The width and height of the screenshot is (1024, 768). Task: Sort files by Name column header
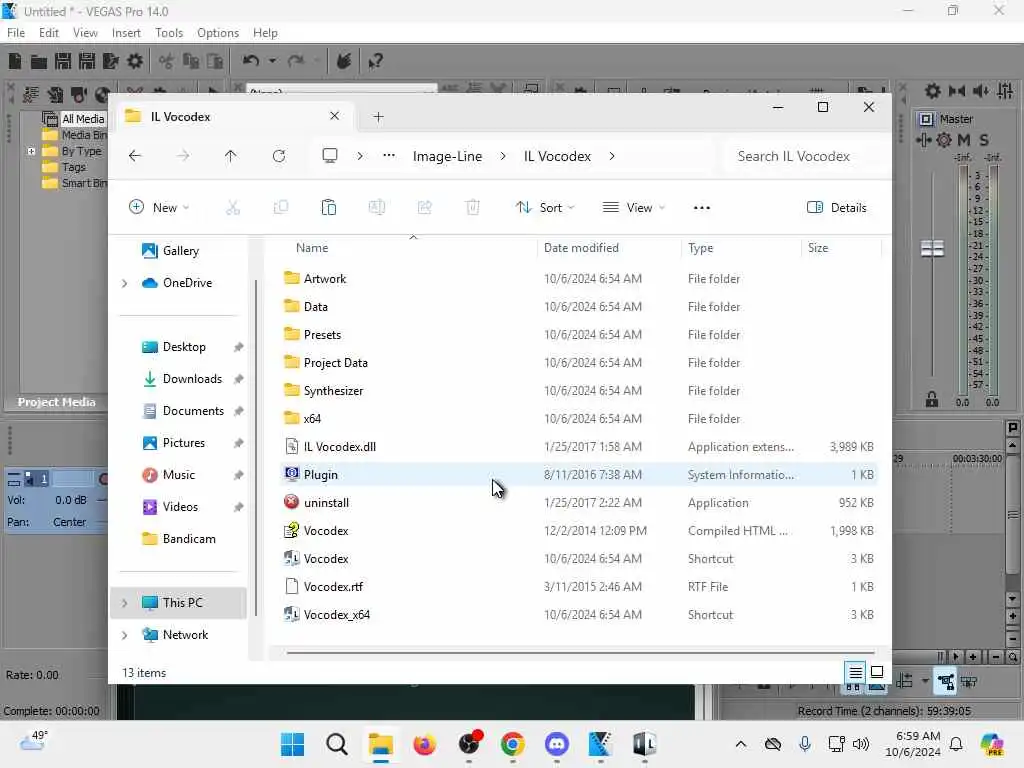tap(312, 248)
